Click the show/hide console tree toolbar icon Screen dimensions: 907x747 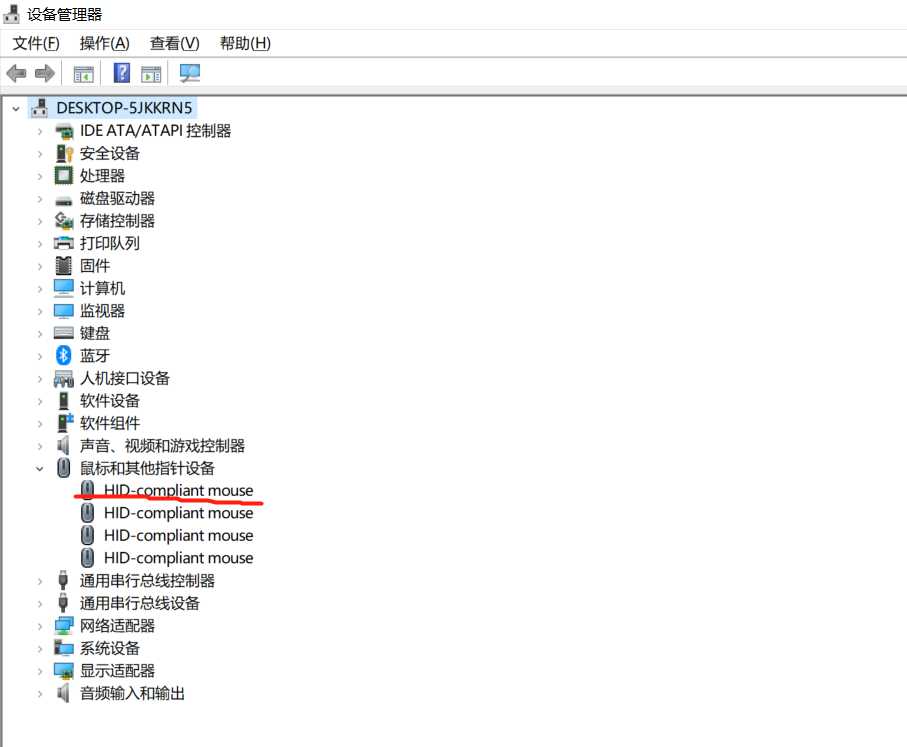tap(83, 74)
